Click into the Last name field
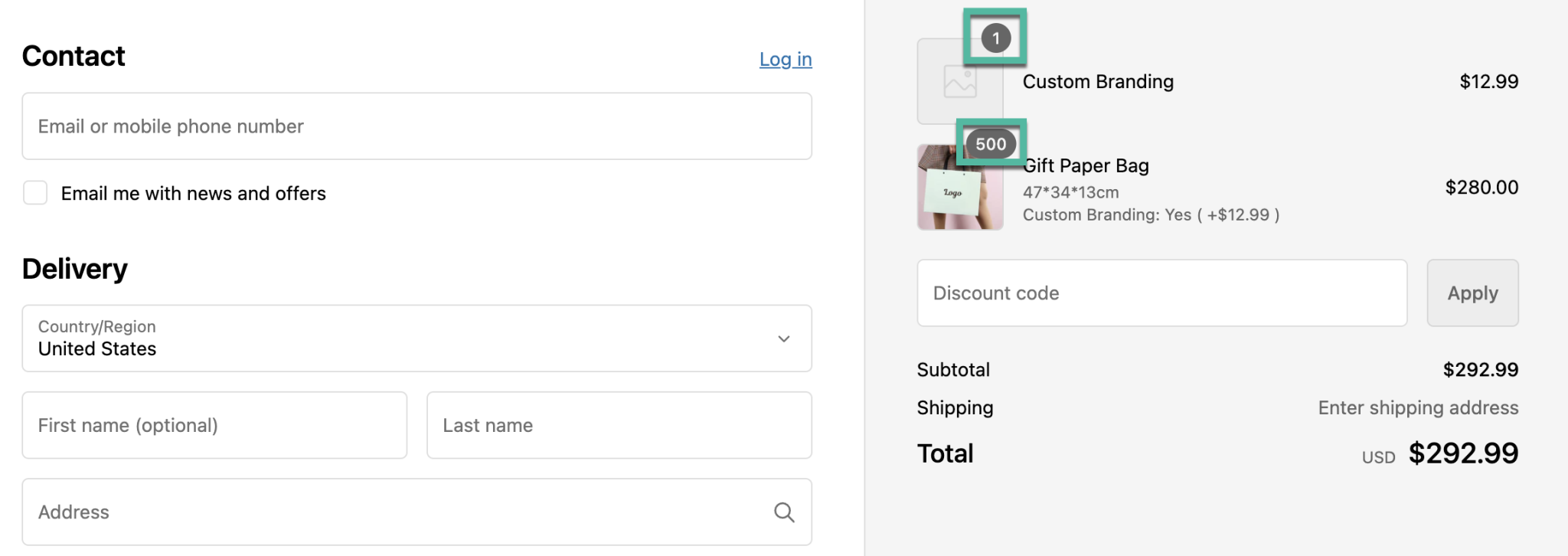The width and height of the screenshot is (1568, 556). (x=619, y=425)
